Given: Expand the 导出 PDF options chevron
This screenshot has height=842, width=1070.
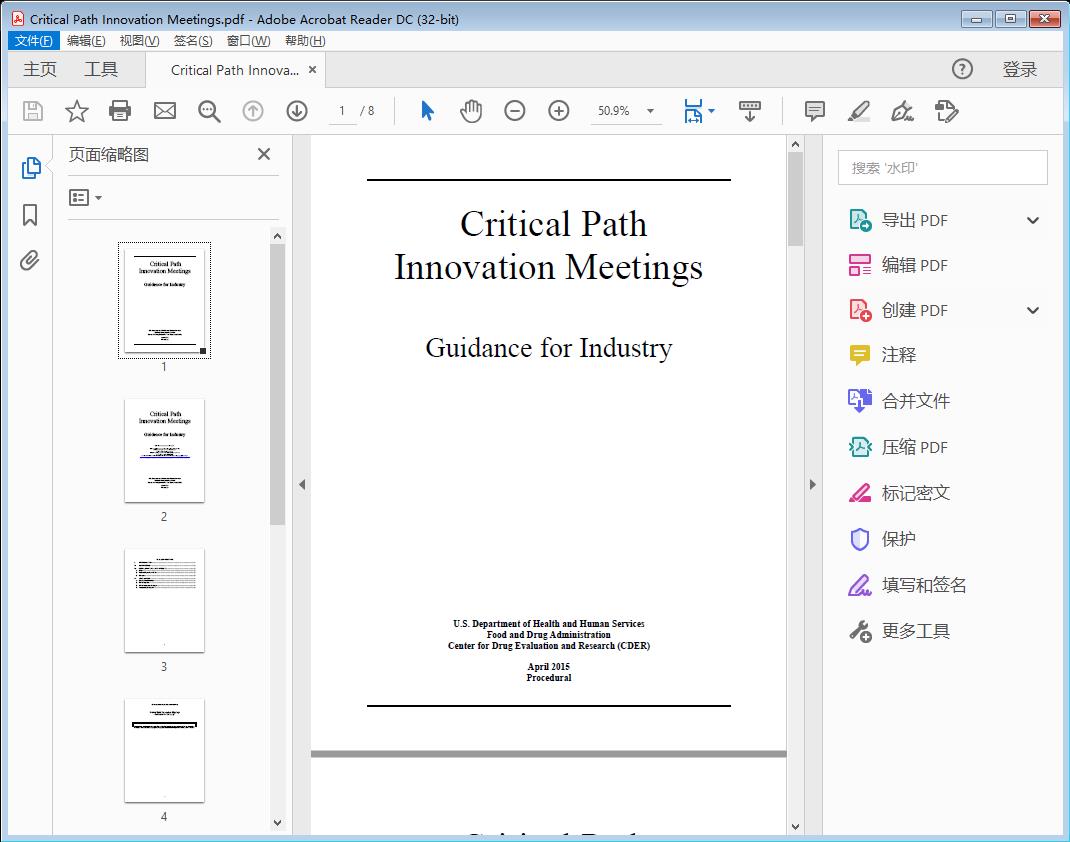Looking at the screenshot, I should [x=1031, y=219].
